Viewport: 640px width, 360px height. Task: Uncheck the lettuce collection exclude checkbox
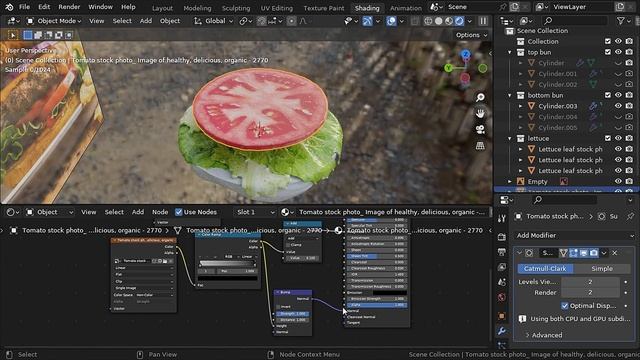[x=608, y=139]
